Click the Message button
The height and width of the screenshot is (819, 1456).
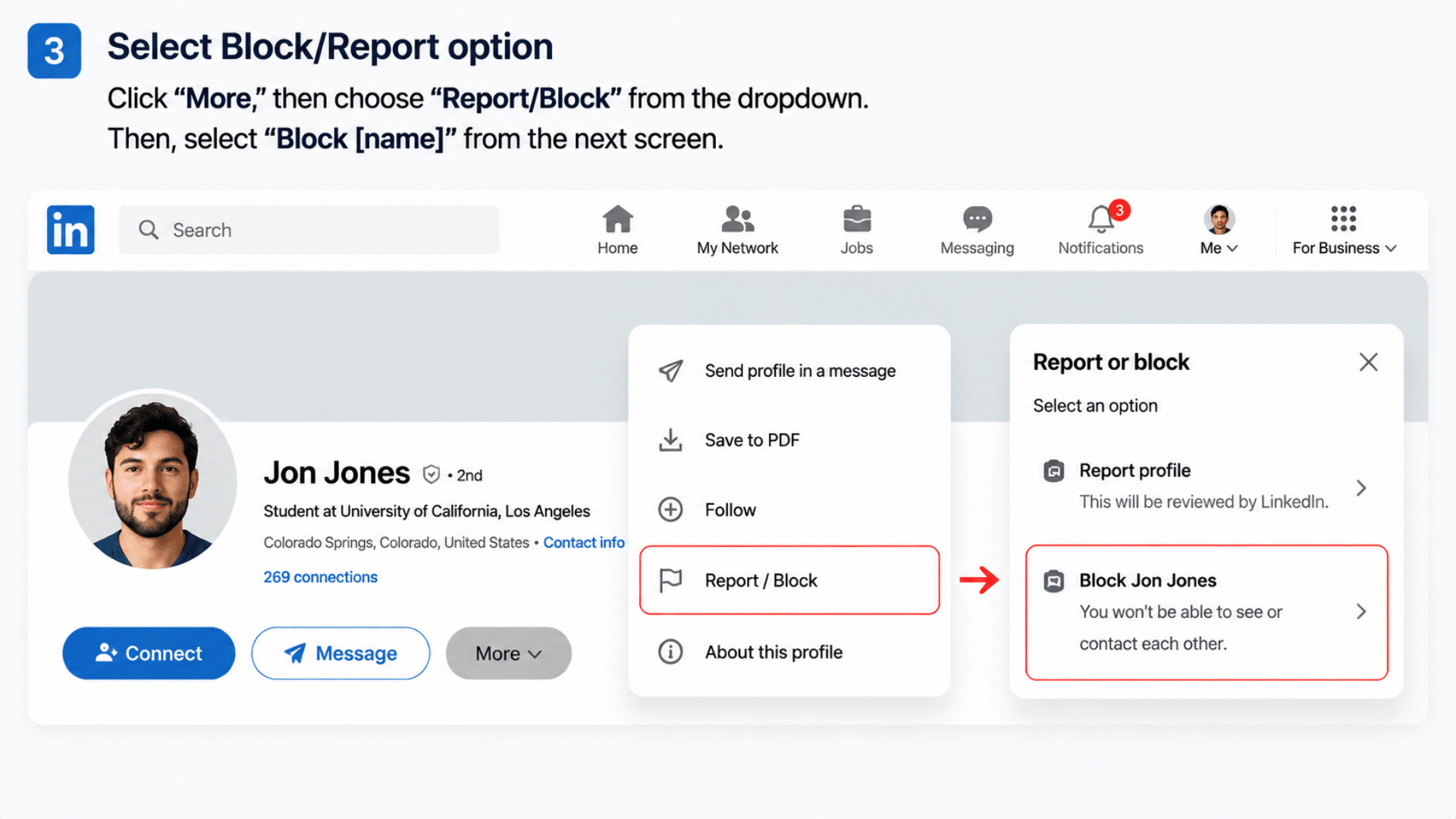340,653
